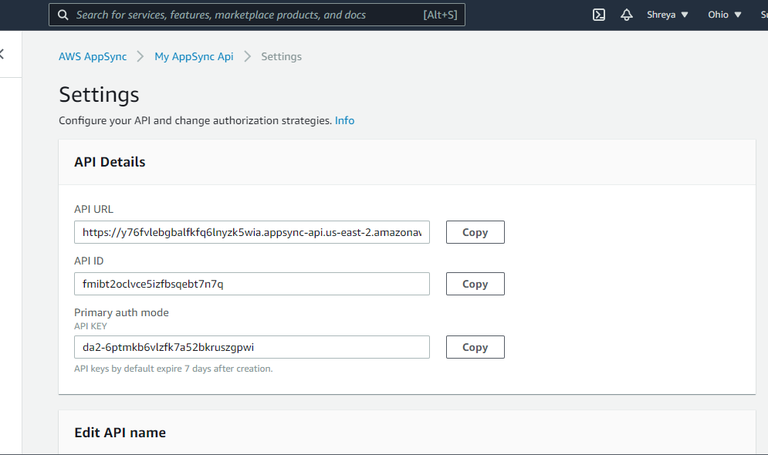768x455 pixels.
Task: Copy the API URL
Action: coord(475,233)
